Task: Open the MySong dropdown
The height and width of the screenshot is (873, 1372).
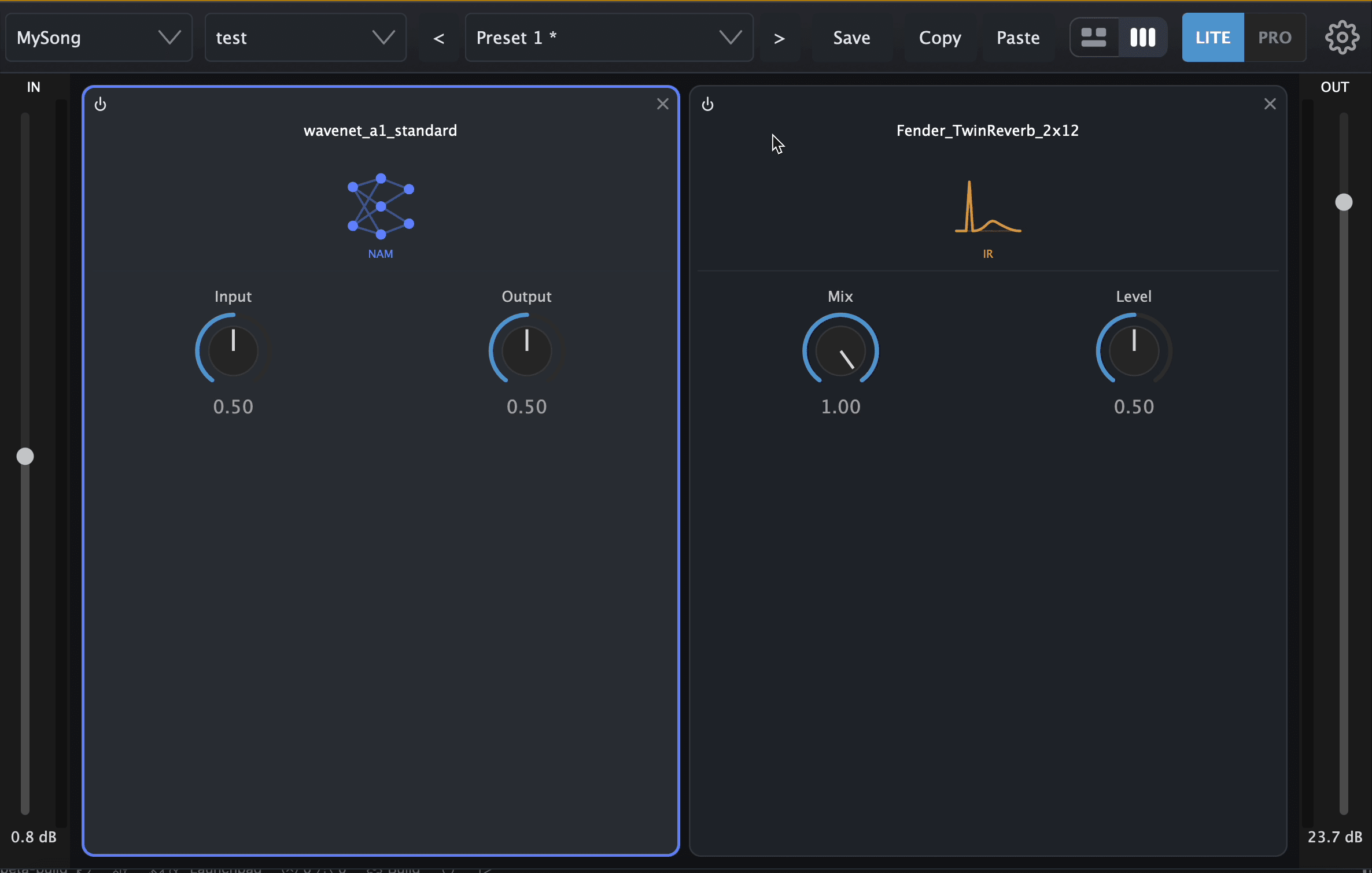Action: tap(99, 38)
